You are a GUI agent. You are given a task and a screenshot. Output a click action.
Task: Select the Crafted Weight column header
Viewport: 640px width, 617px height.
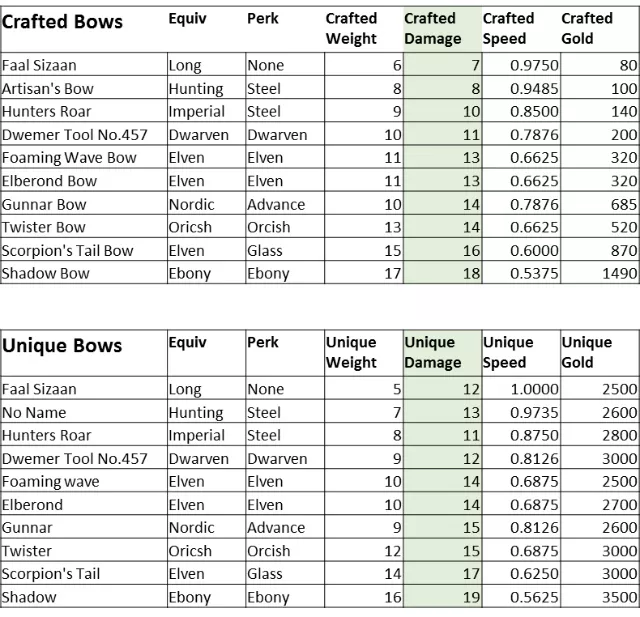click(x=364, y=29)
